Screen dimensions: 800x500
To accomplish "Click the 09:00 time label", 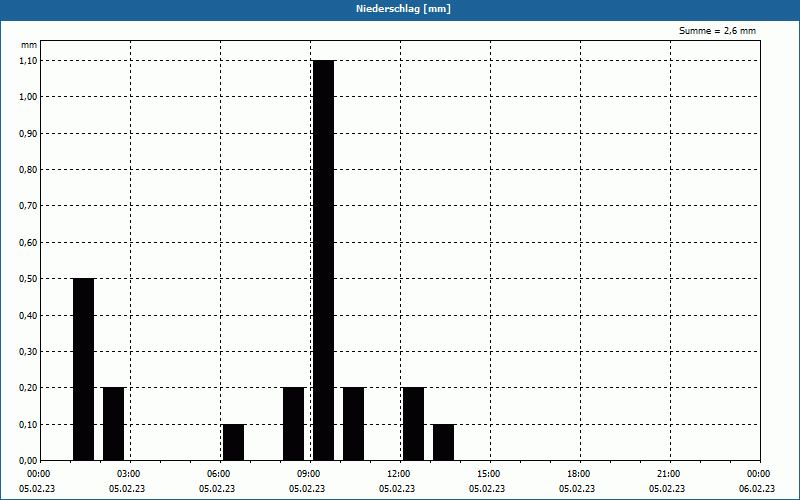I will pos(307,474).
